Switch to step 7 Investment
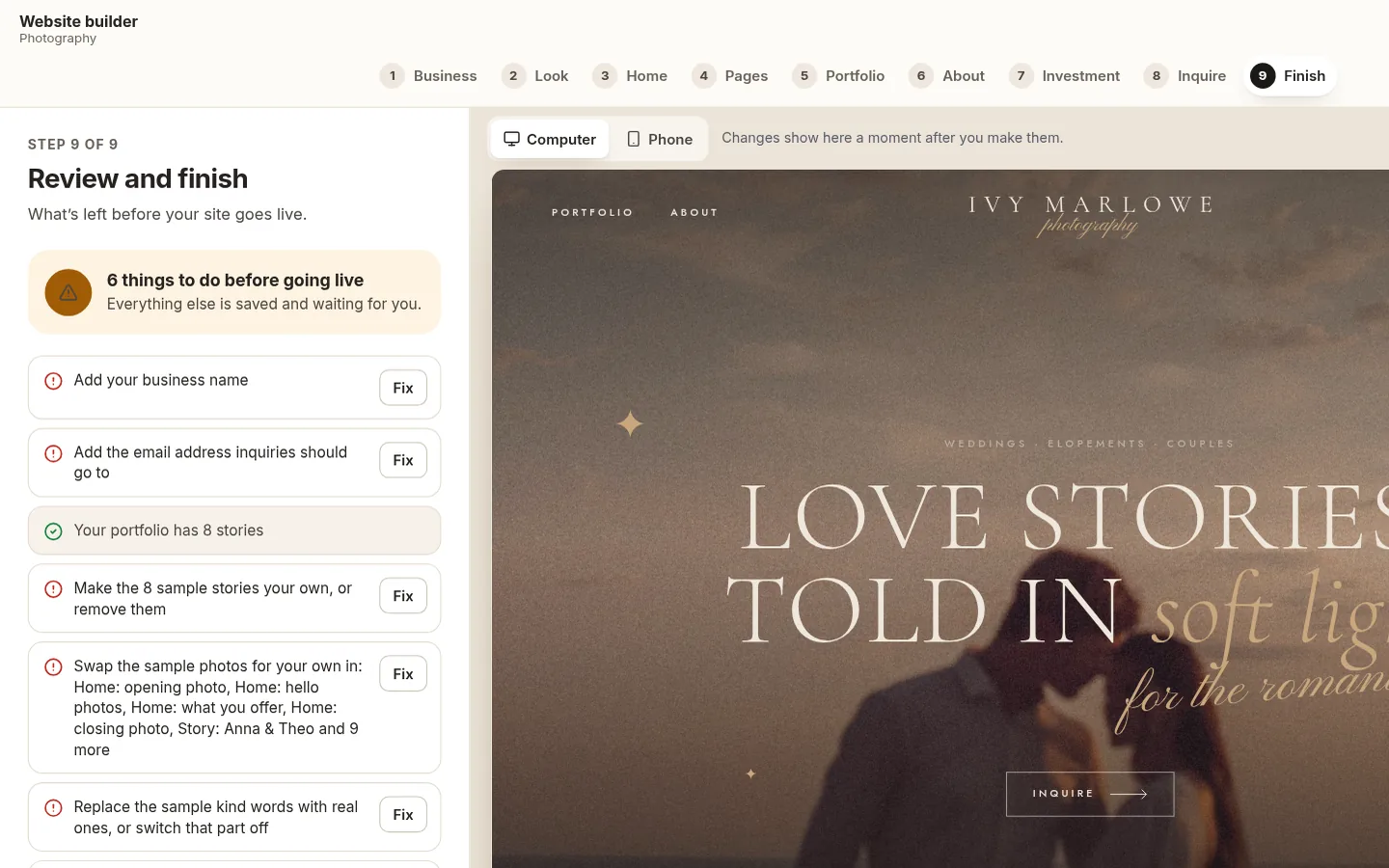Screen dimensions: 1389x868 (x=1066, y=76)
